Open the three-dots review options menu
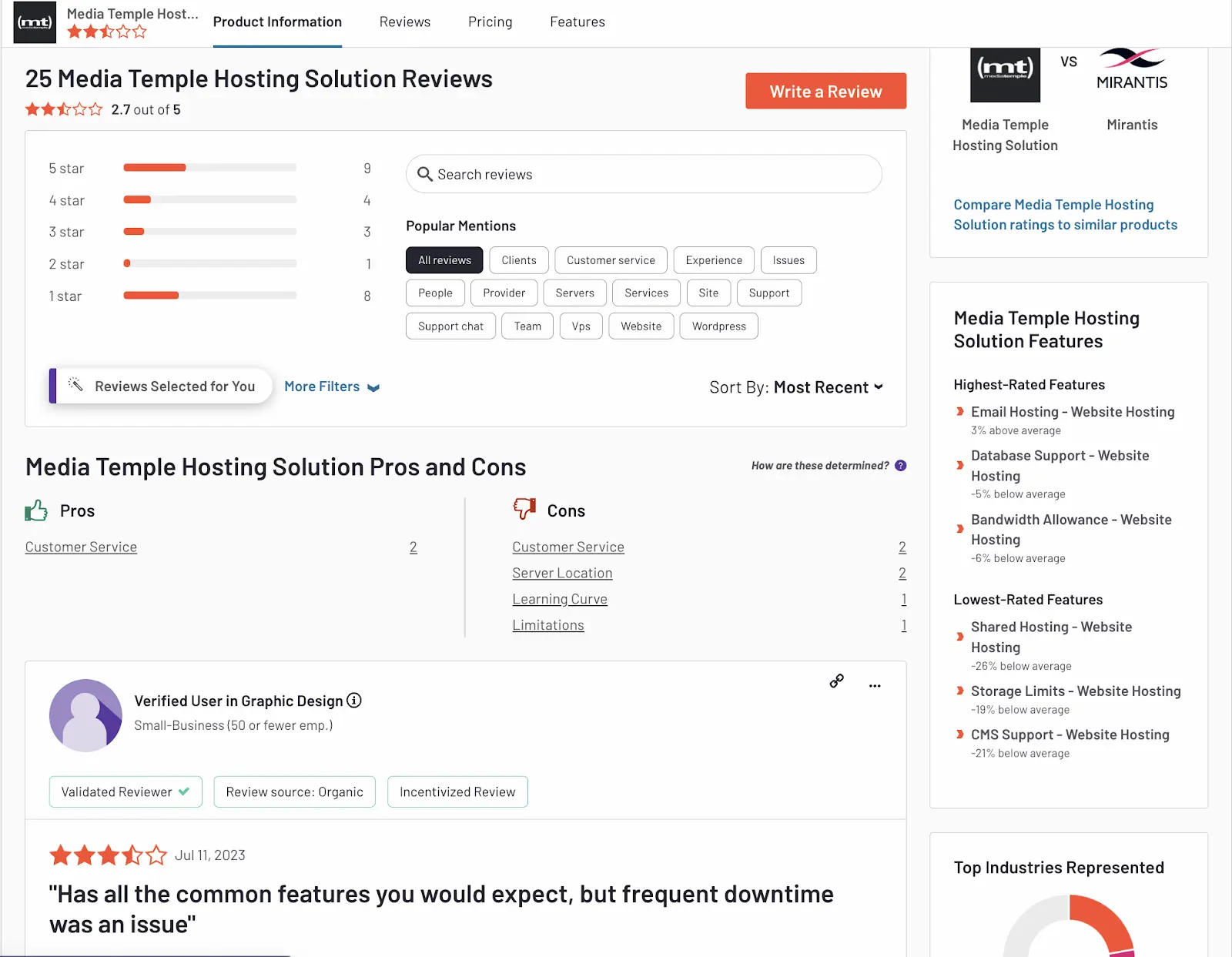1232x957 pixels. [x=875, y=685]
